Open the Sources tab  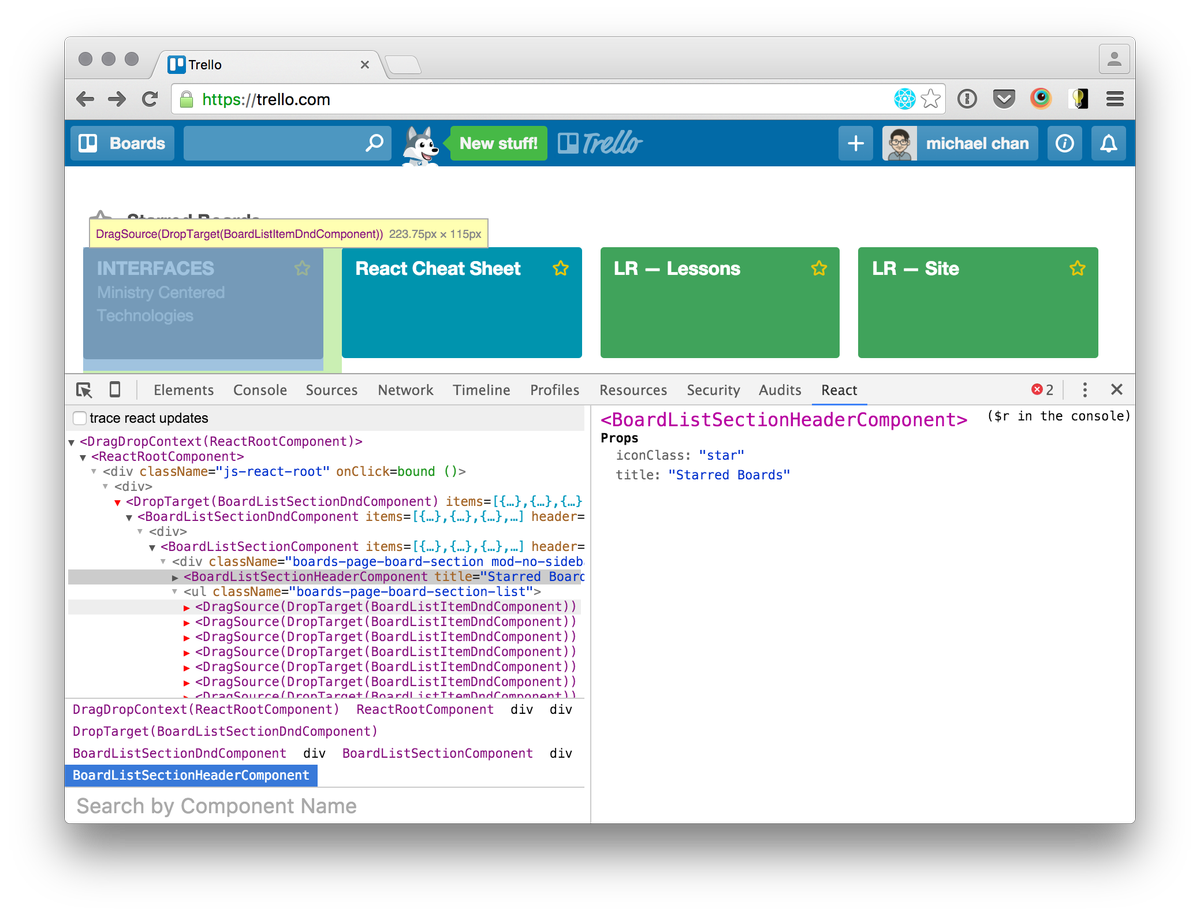coord(332,390)
